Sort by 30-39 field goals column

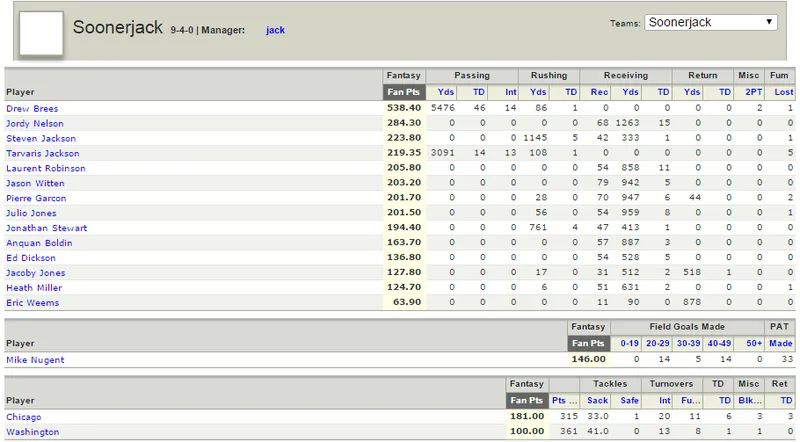click(689, 343)
